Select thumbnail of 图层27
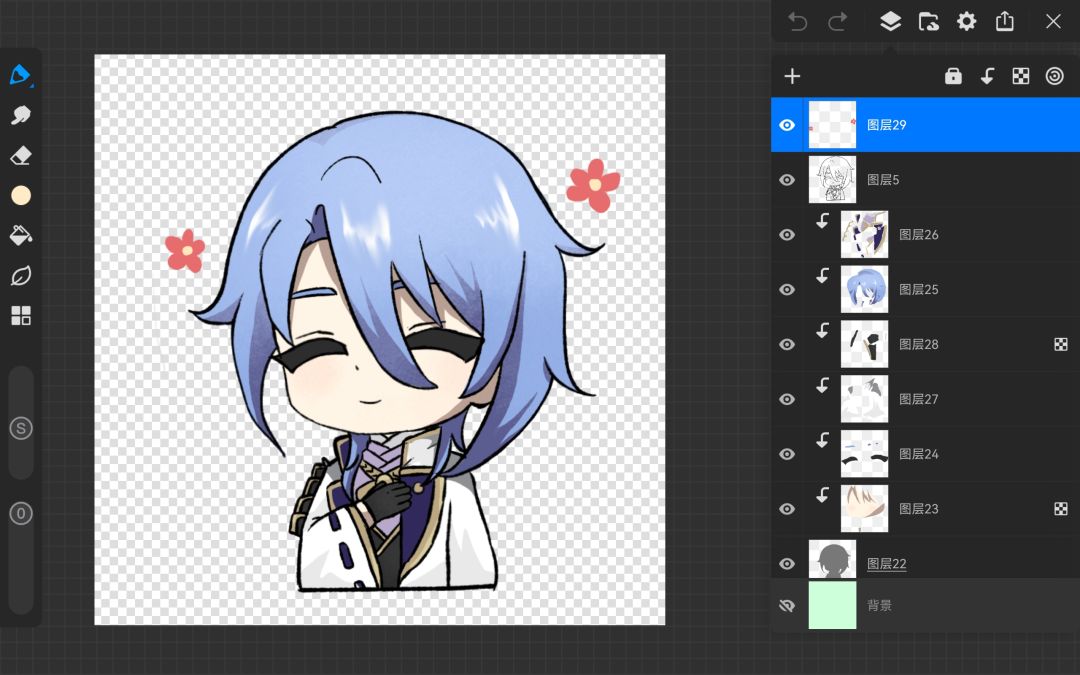 (864, 399)
